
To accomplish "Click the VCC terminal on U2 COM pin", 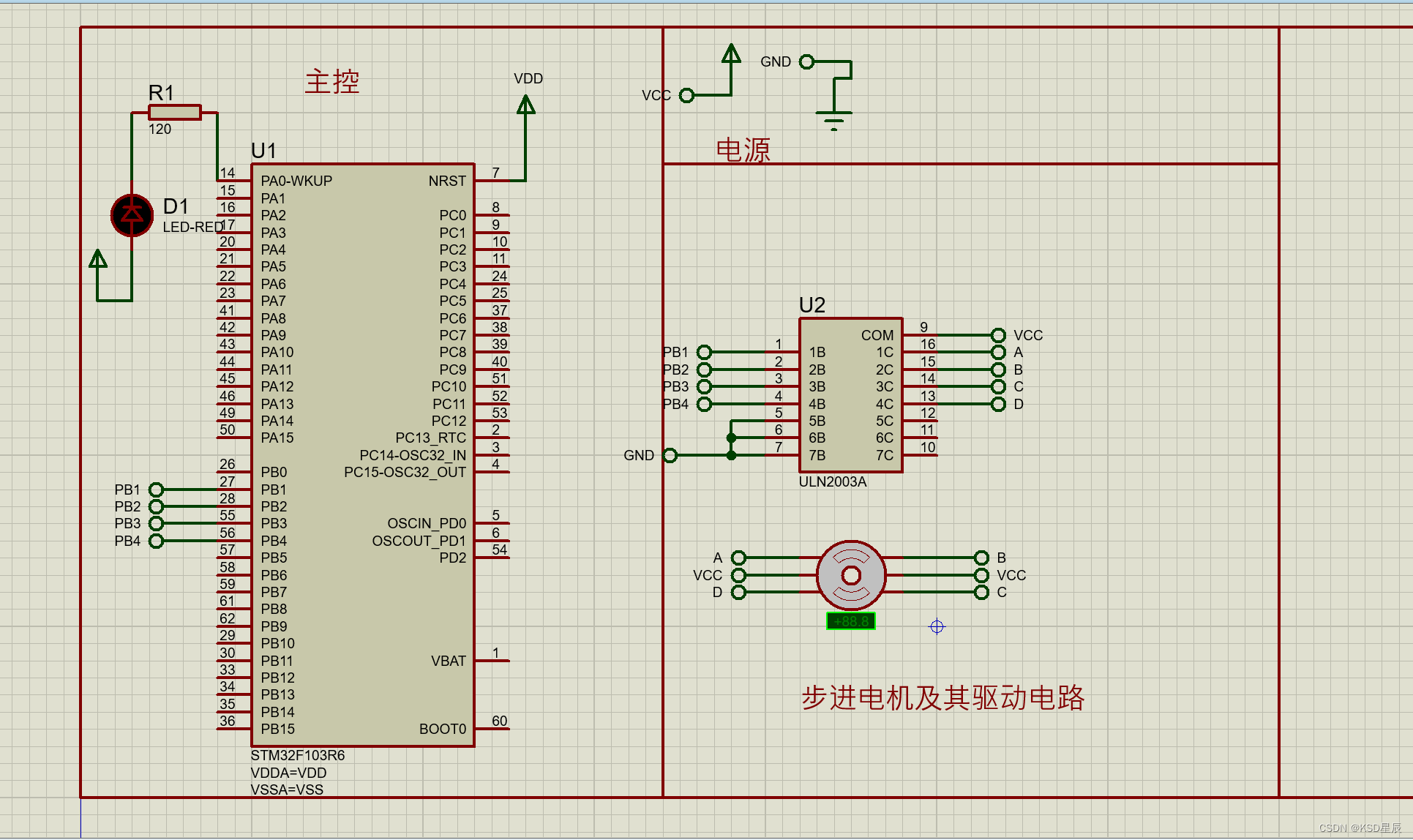I will [998, 335].
